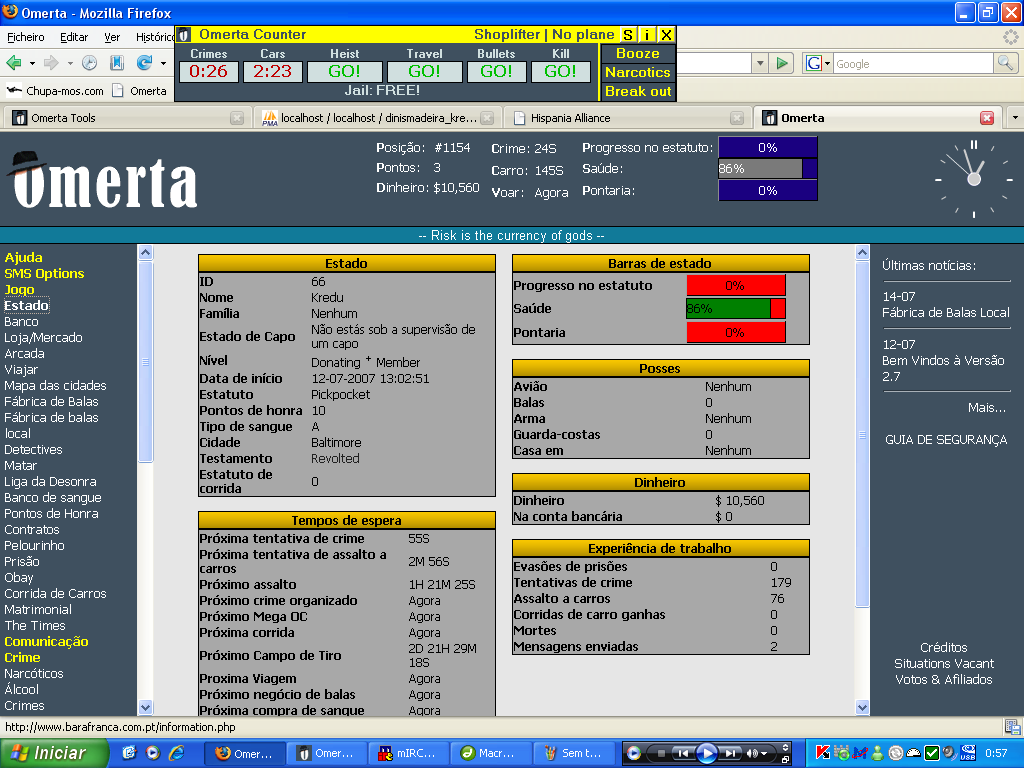This screenshot has height=768, width=1024.
Task: Click the green Back arrow in Firefox
Action: point(14,63)
